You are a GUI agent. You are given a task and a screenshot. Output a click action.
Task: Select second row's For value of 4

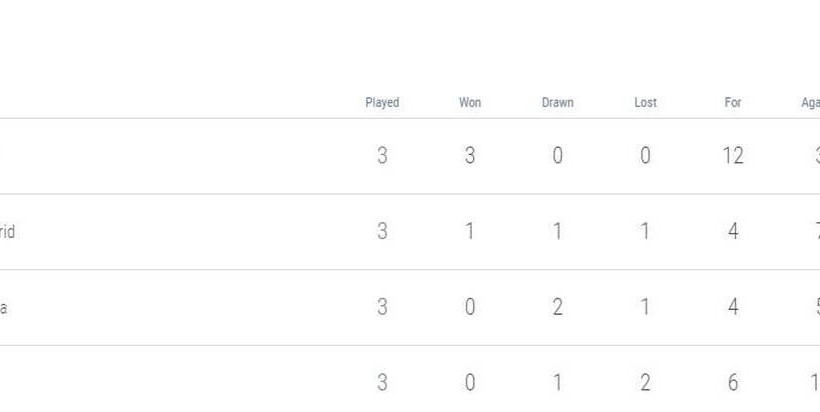[733, 232]
